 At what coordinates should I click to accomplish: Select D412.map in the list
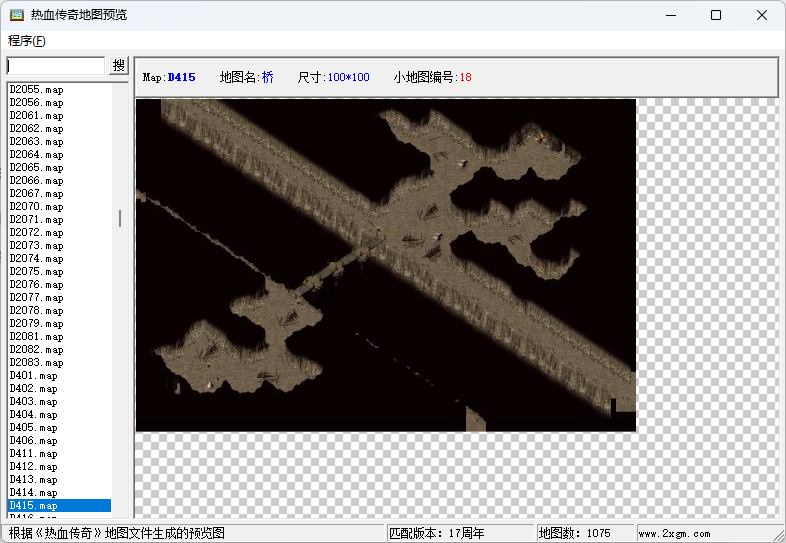coord(59,467)
